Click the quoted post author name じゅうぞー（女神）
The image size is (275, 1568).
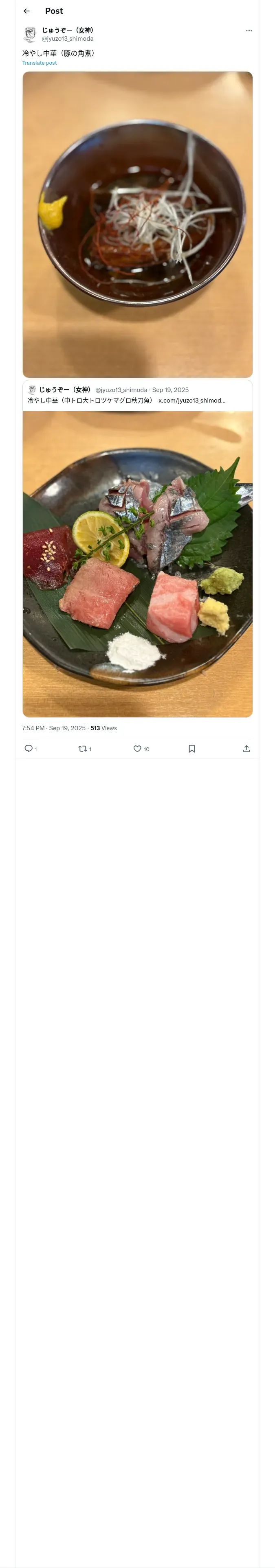pos(65,390)
